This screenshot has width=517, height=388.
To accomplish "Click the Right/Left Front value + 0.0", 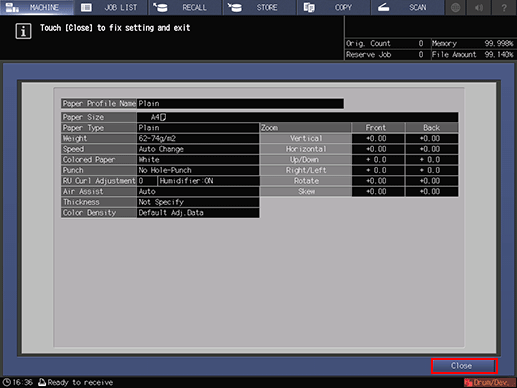I will click(378, 170).
